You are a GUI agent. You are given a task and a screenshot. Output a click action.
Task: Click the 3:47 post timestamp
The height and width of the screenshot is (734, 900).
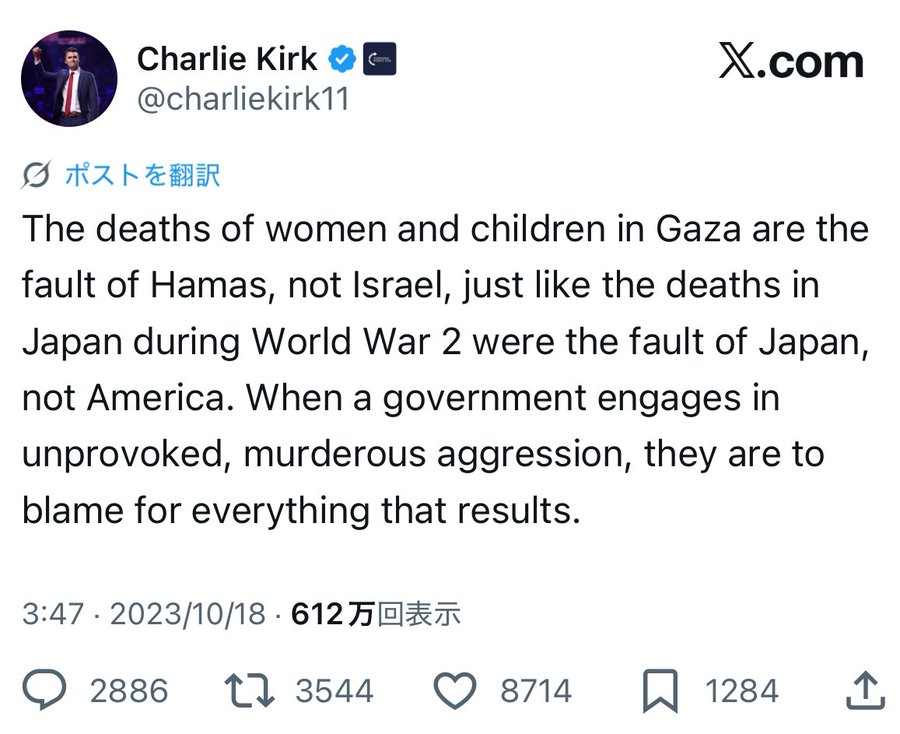[53, 614]
